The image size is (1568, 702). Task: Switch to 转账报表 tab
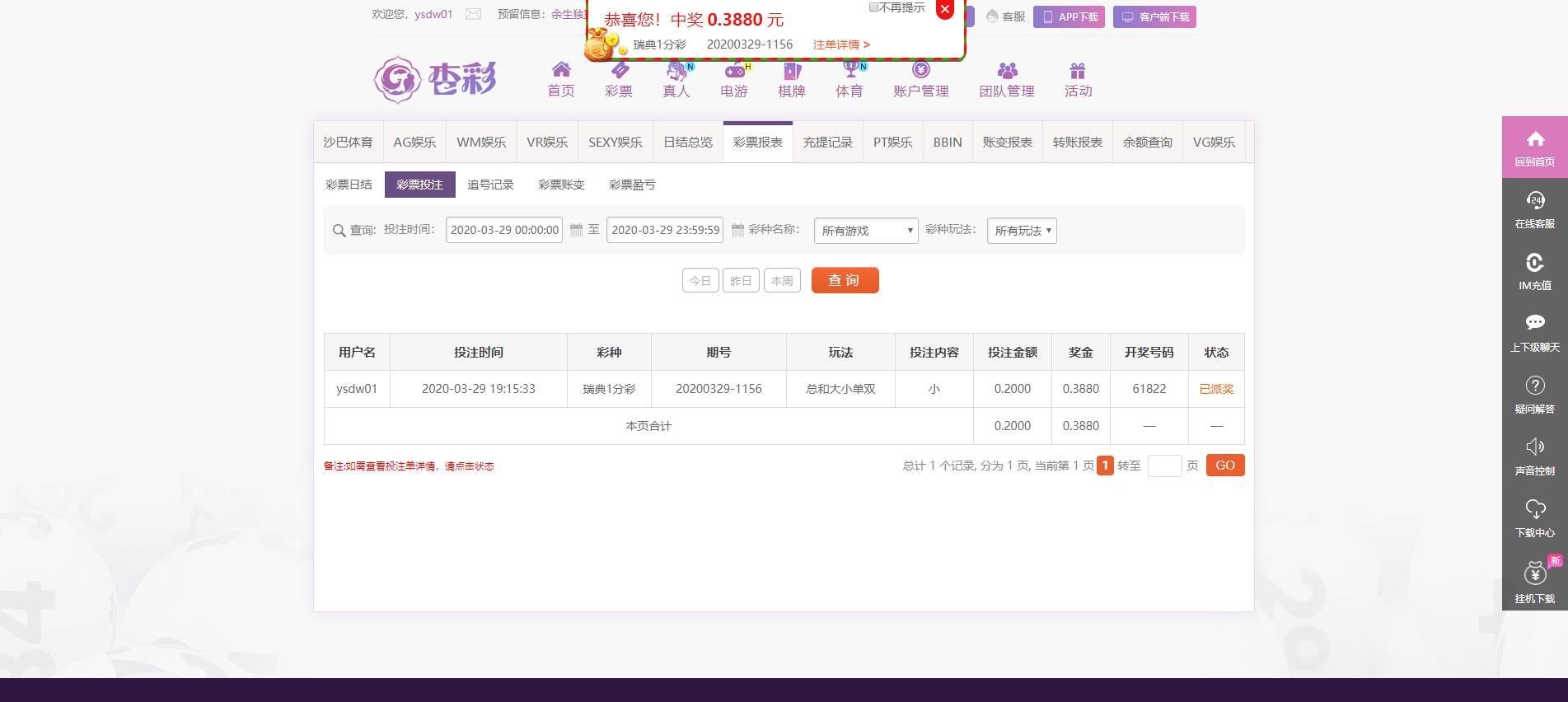pyautogui.click(x=1078, y=142)
